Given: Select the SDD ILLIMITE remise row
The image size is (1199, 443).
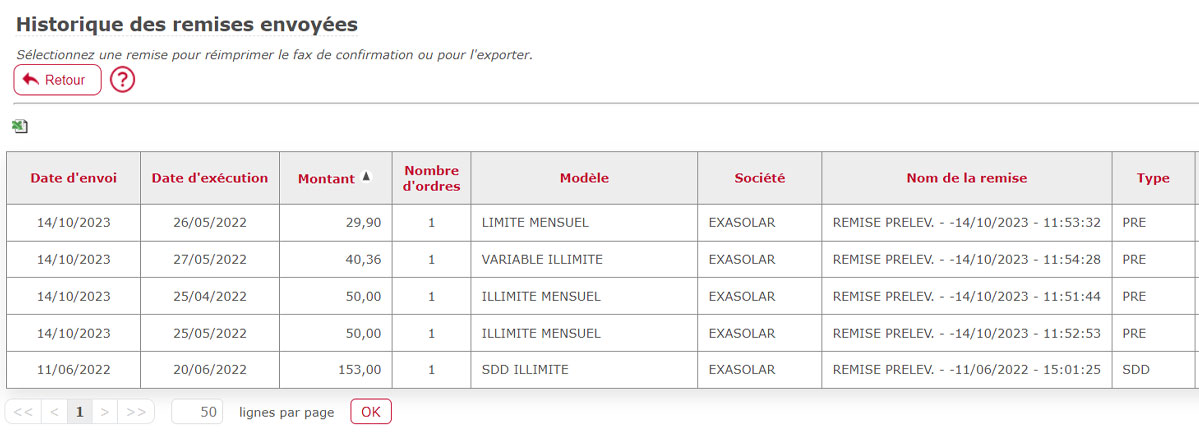Looking at the screenshot, I should (x=603, y=370).
